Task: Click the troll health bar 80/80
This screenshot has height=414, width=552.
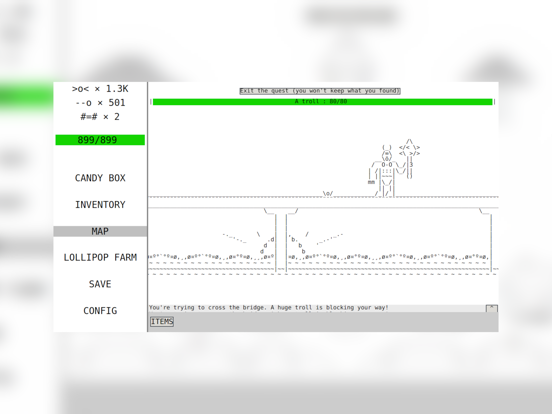Action: pyautogui.click(x=322, y=102)
